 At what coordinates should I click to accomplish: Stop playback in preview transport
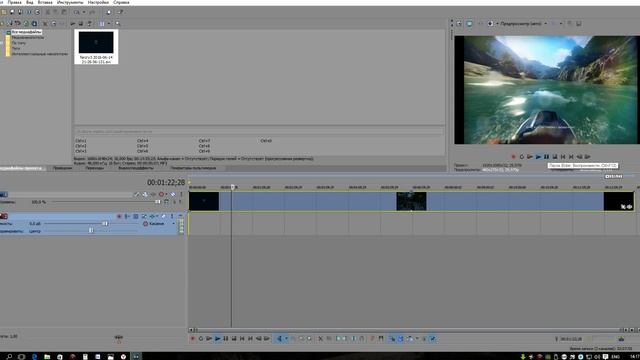click(555, 157)
